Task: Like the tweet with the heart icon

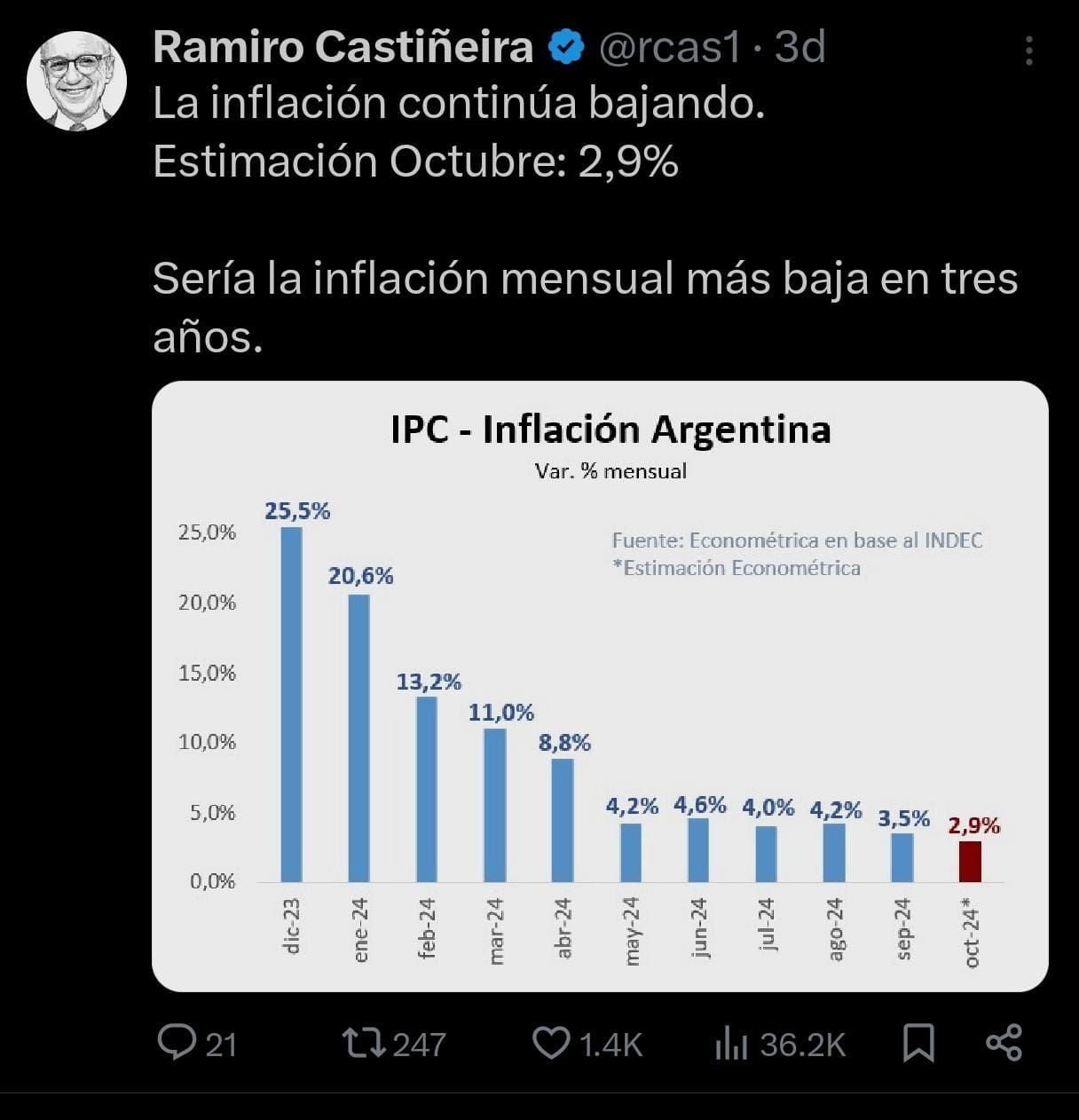Action: tap(551, 1043)
